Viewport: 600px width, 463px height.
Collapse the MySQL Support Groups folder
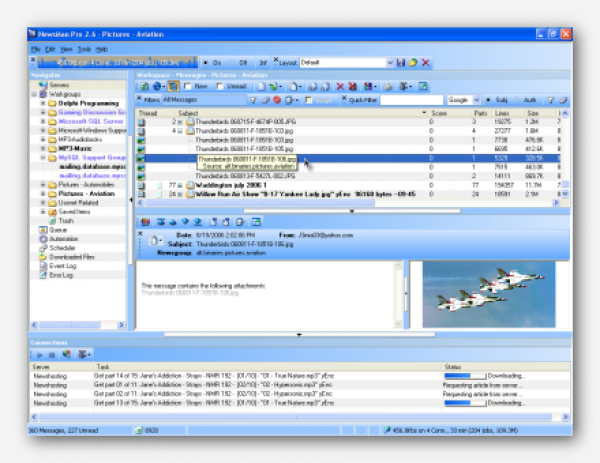pyautogui.click(x=43, y=158)
